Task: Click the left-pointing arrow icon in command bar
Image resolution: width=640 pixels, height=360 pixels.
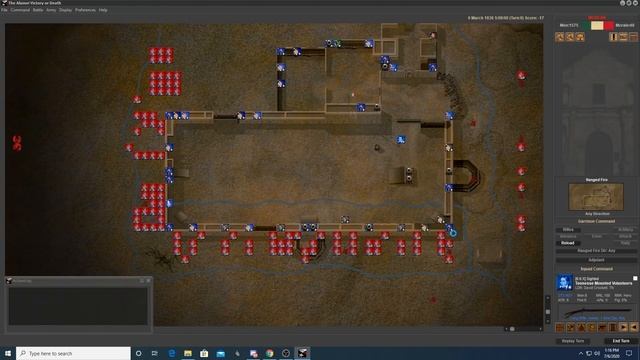Action: point(633,327)
